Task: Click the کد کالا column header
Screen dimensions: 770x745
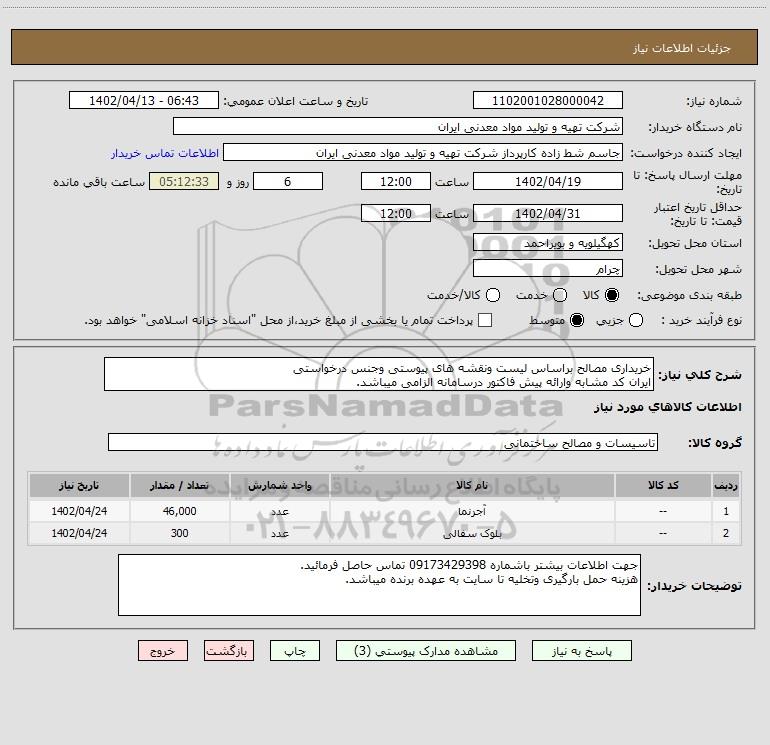Action: pyautogui.click(x=663, y=485)
